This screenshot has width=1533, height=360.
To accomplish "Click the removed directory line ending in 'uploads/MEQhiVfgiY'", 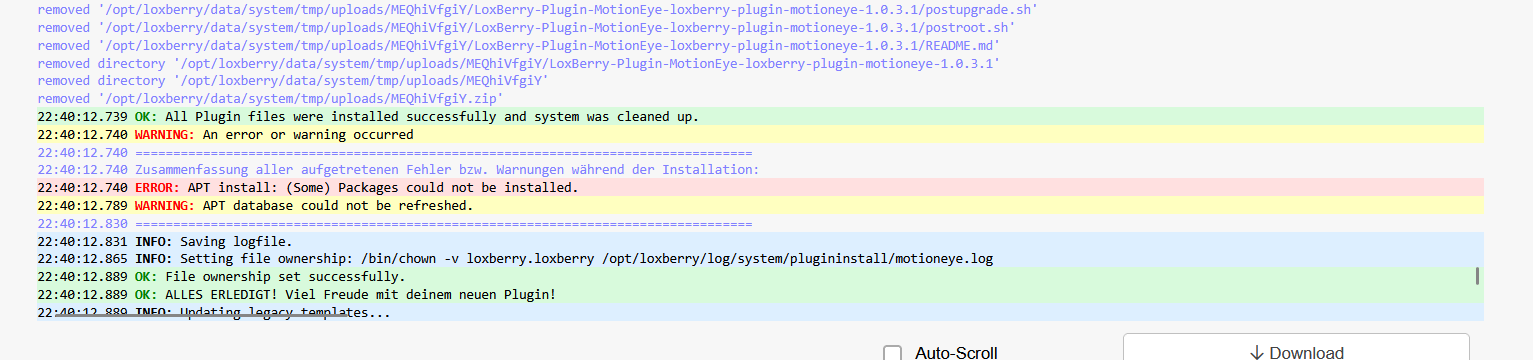I will [x=293, y=81].
